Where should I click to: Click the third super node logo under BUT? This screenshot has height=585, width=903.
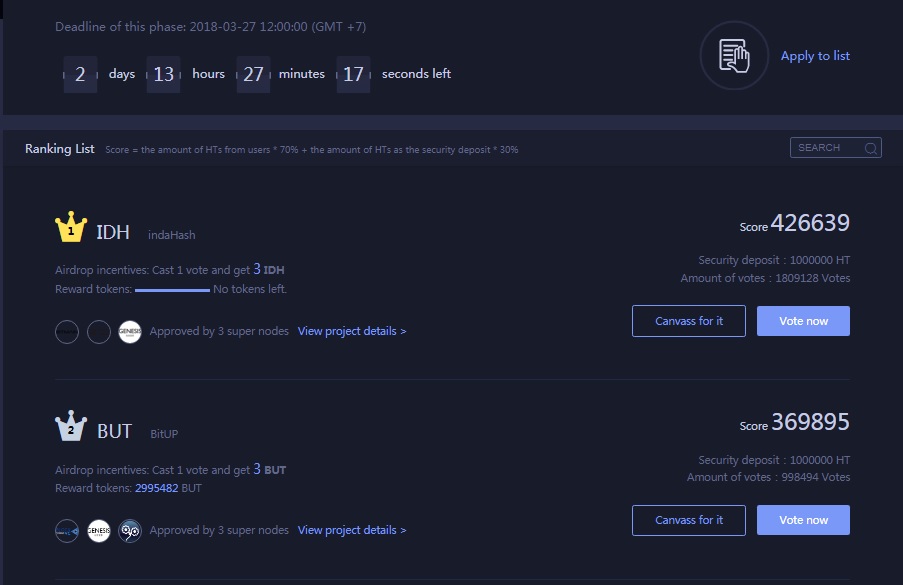tap(130, 531)
